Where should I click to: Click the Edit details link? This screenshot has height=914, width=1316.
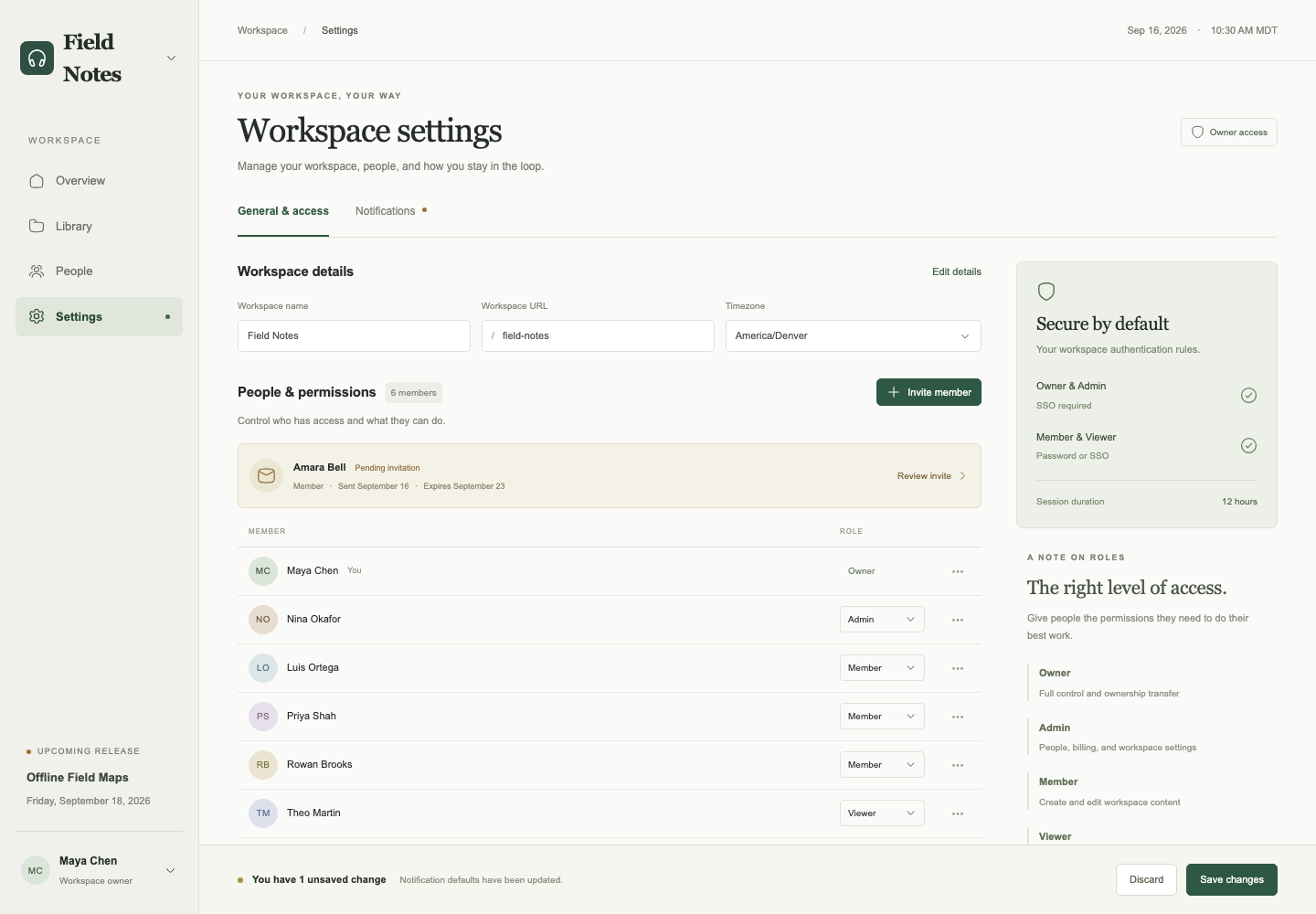point(957,271)
